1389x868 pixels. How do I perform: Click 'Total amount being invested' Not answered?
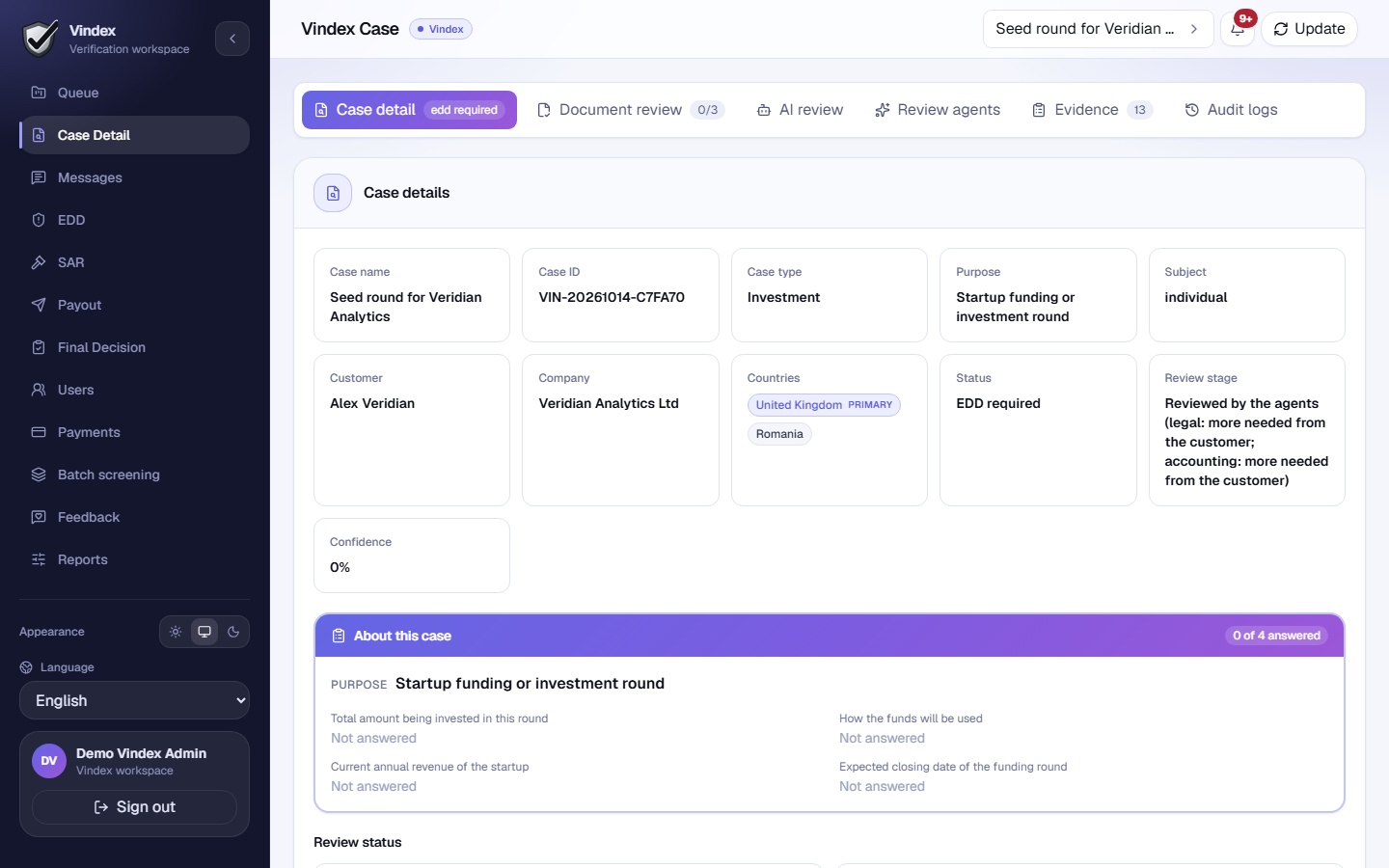[373, 738]
